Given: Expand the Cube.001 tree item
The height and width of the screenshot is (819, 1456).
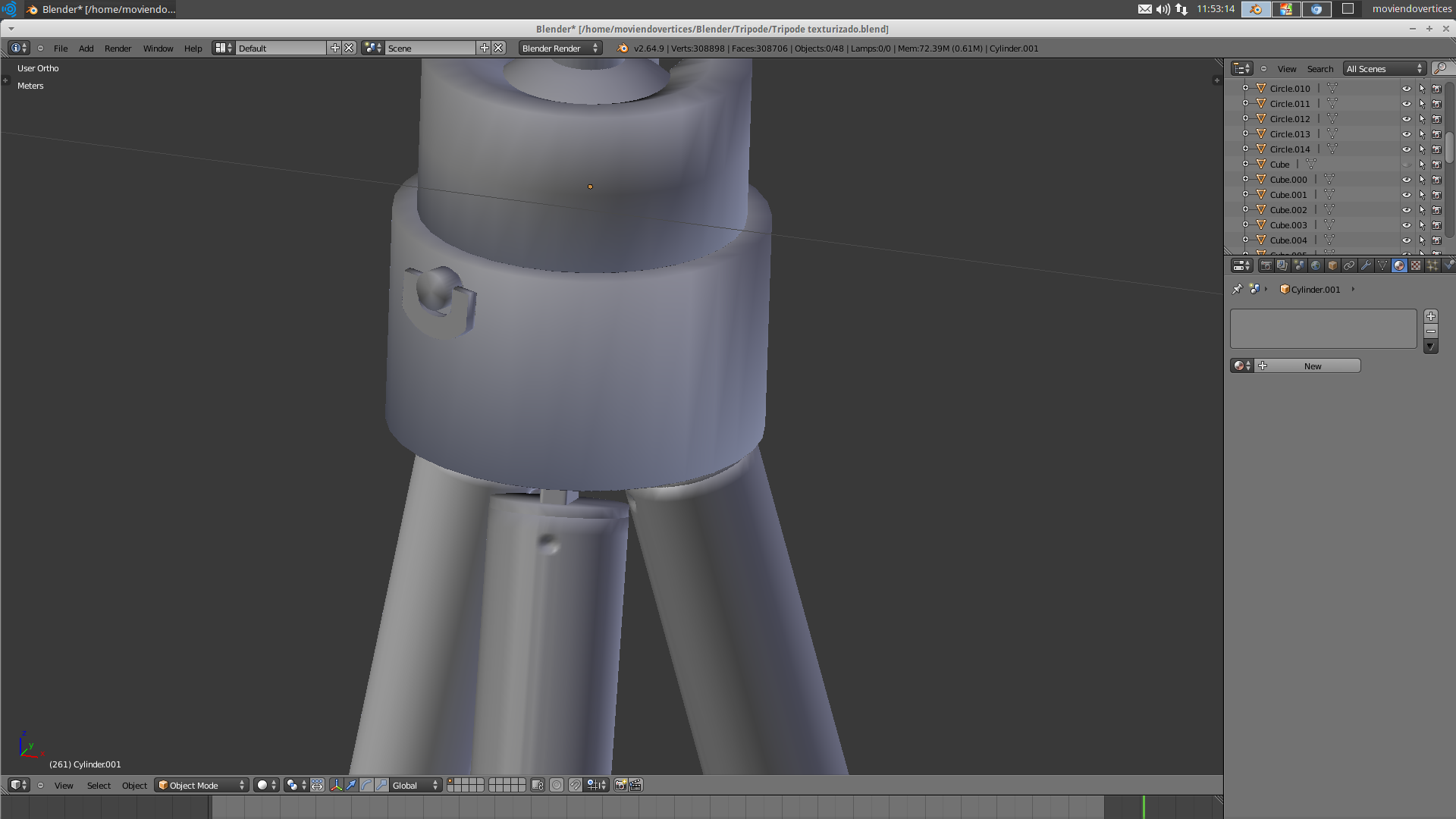Looking at the screenshot, I should click(1245, 195).
